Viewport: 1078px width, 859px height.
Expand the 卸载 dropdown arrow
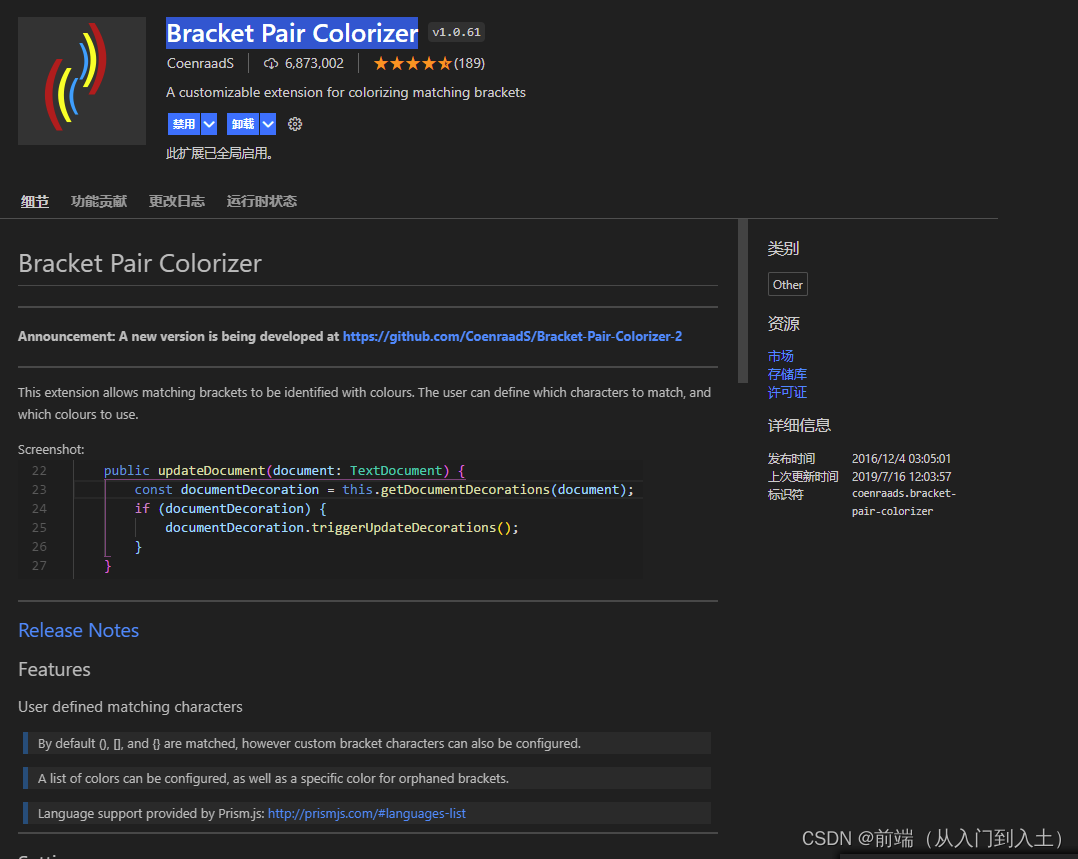tap(268, 124)
